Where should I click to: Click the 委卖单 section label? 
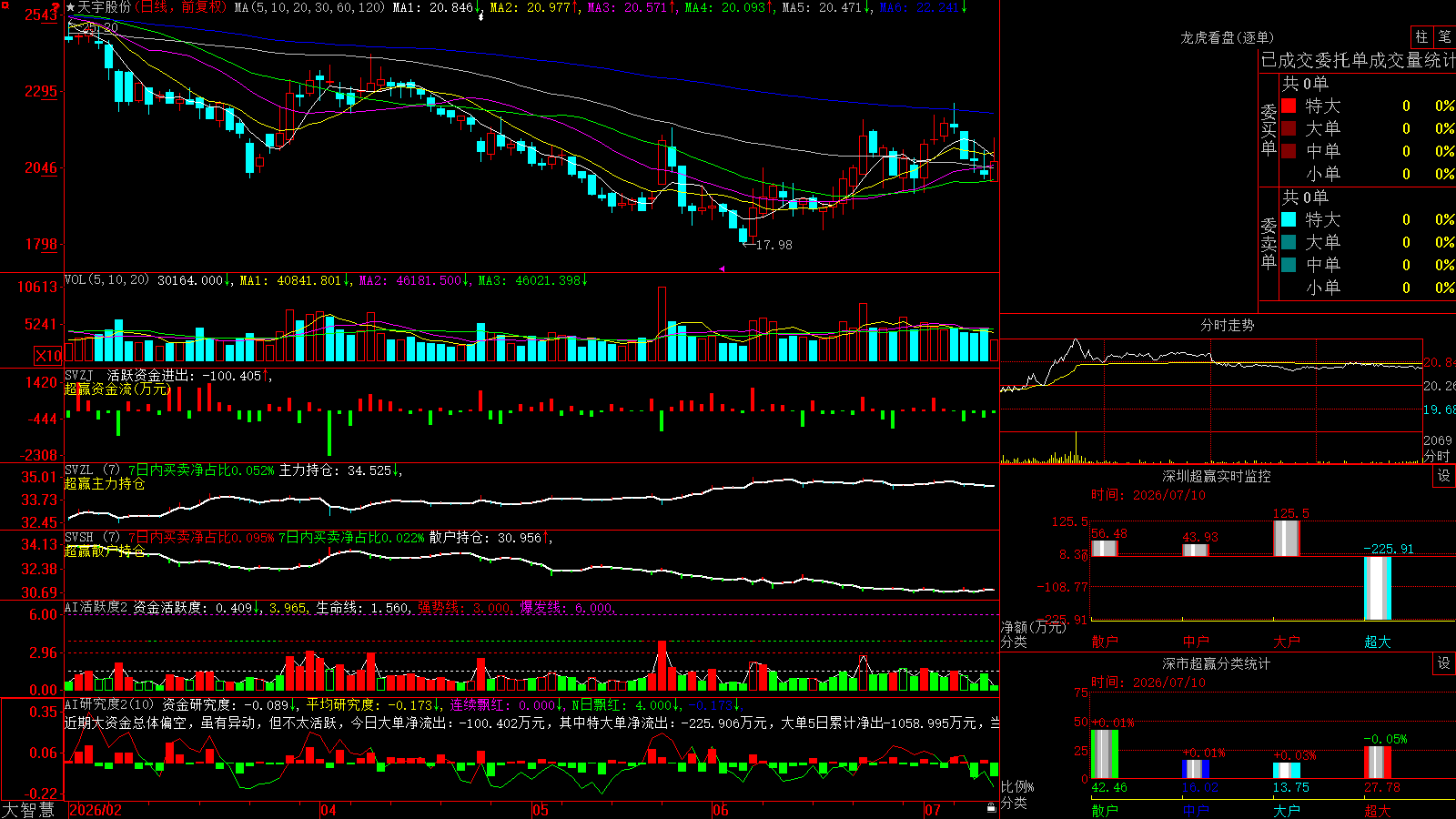coord(1269,243)
